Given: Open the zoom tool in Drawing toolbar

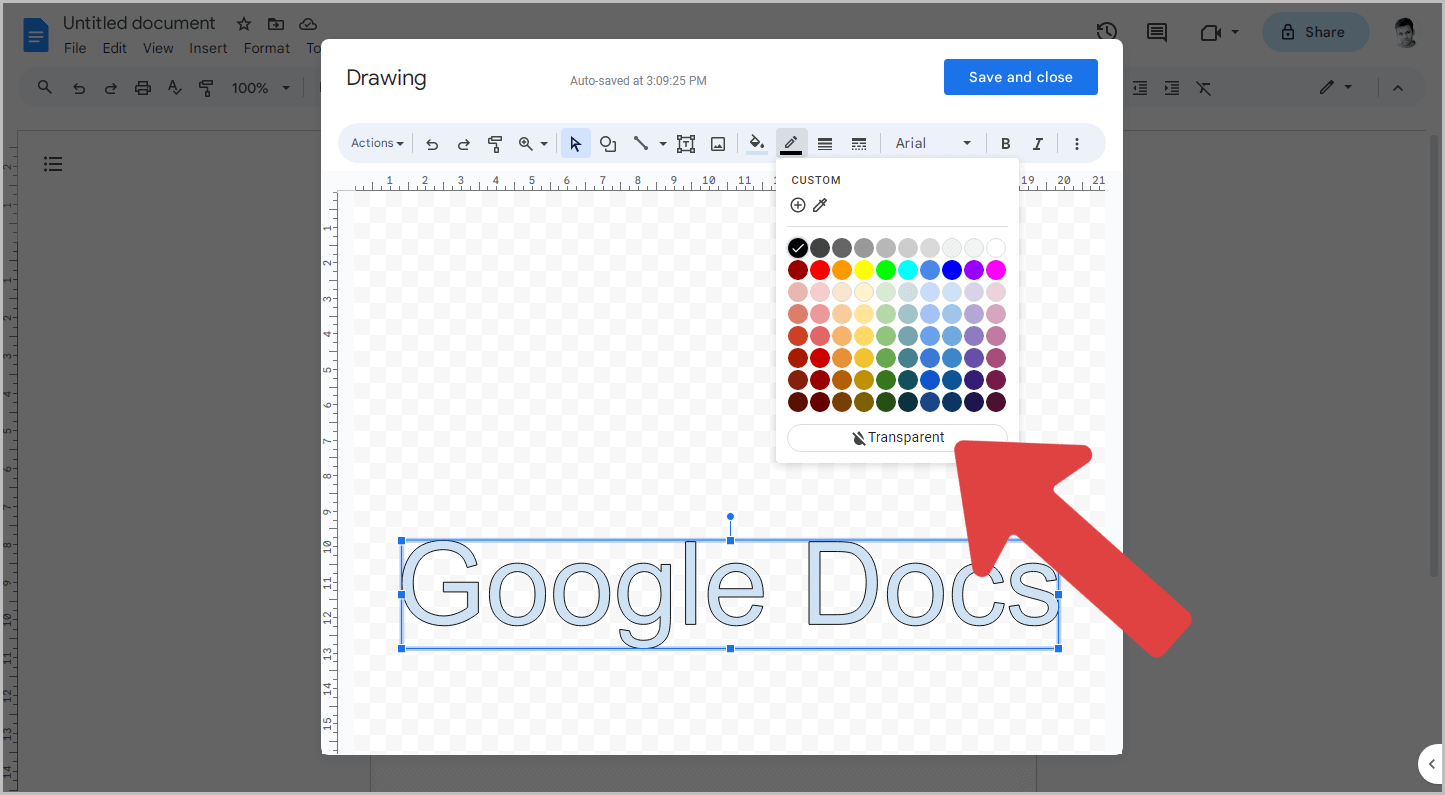Looking at the screenshot, I should pos(526,144).
